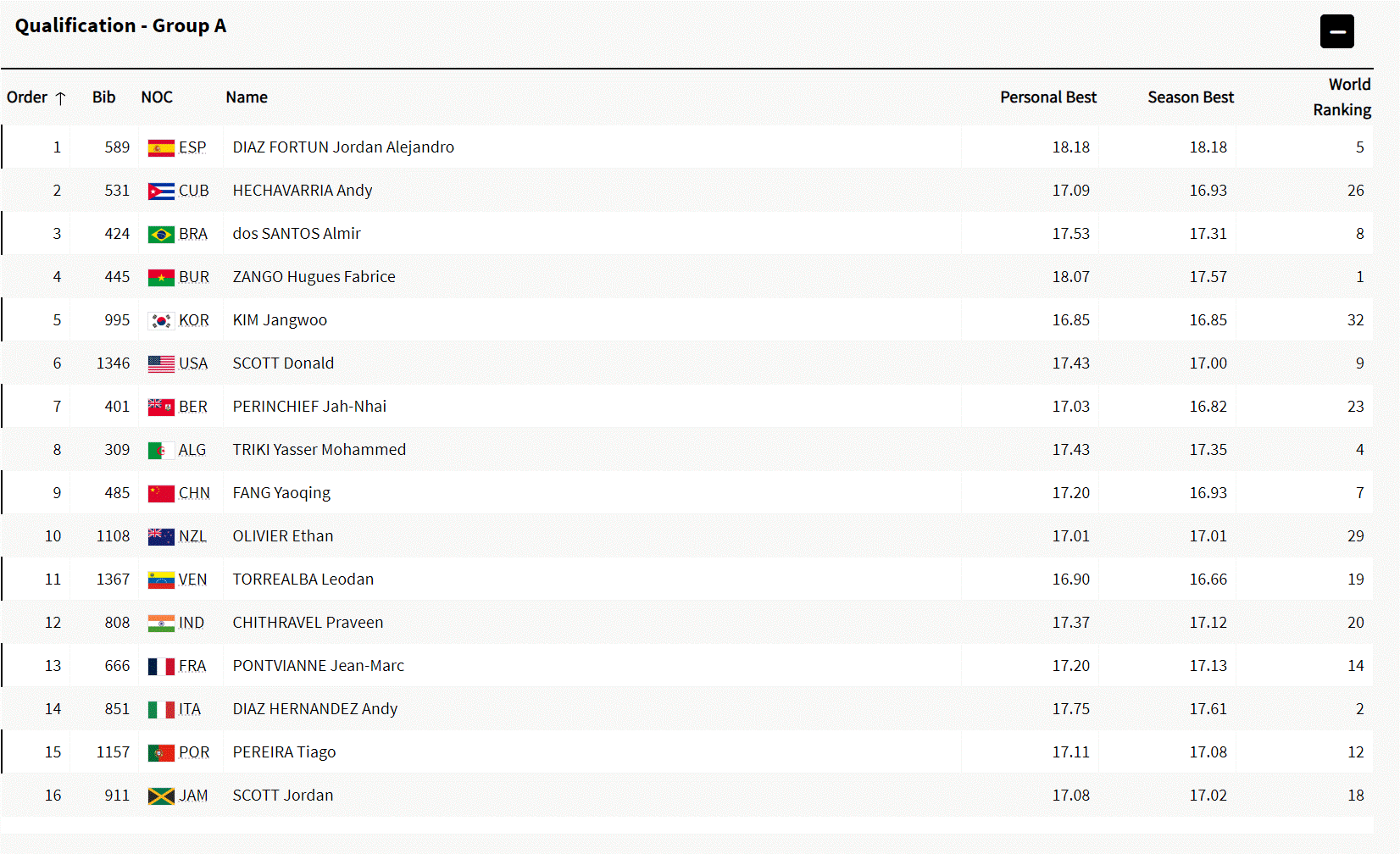This screenshot has width=1400, height=854.
Task: Click the ITA country code
Action: 190,710
